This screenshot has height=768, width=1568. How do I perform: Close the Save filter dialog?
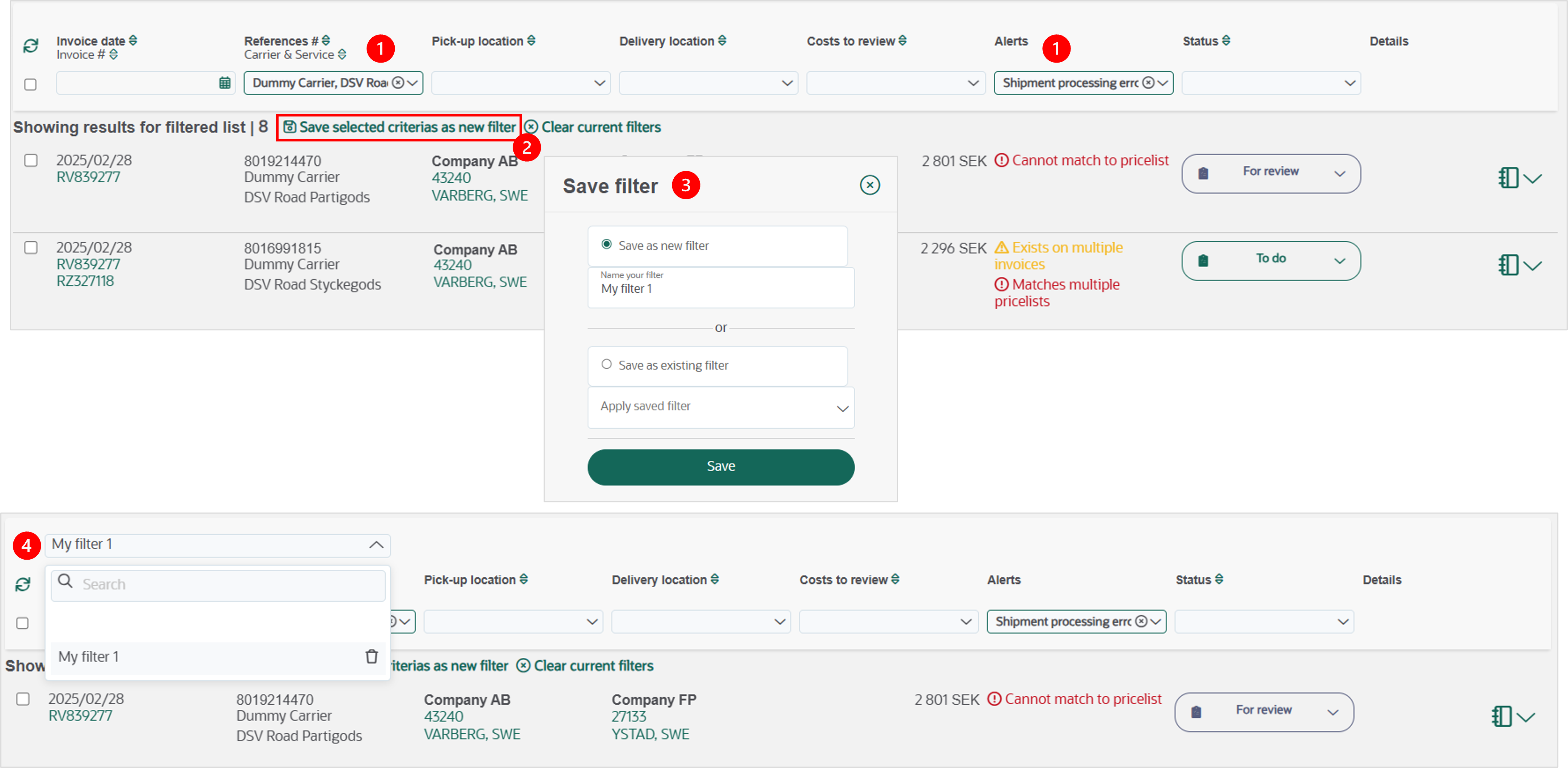pos(870,185)
